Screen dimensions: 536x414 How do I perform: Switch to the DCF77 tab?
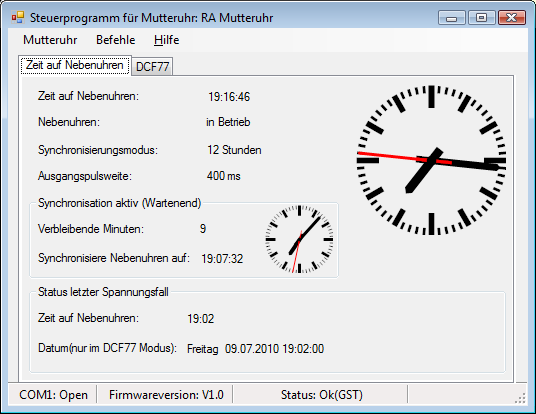coord(152,66)
